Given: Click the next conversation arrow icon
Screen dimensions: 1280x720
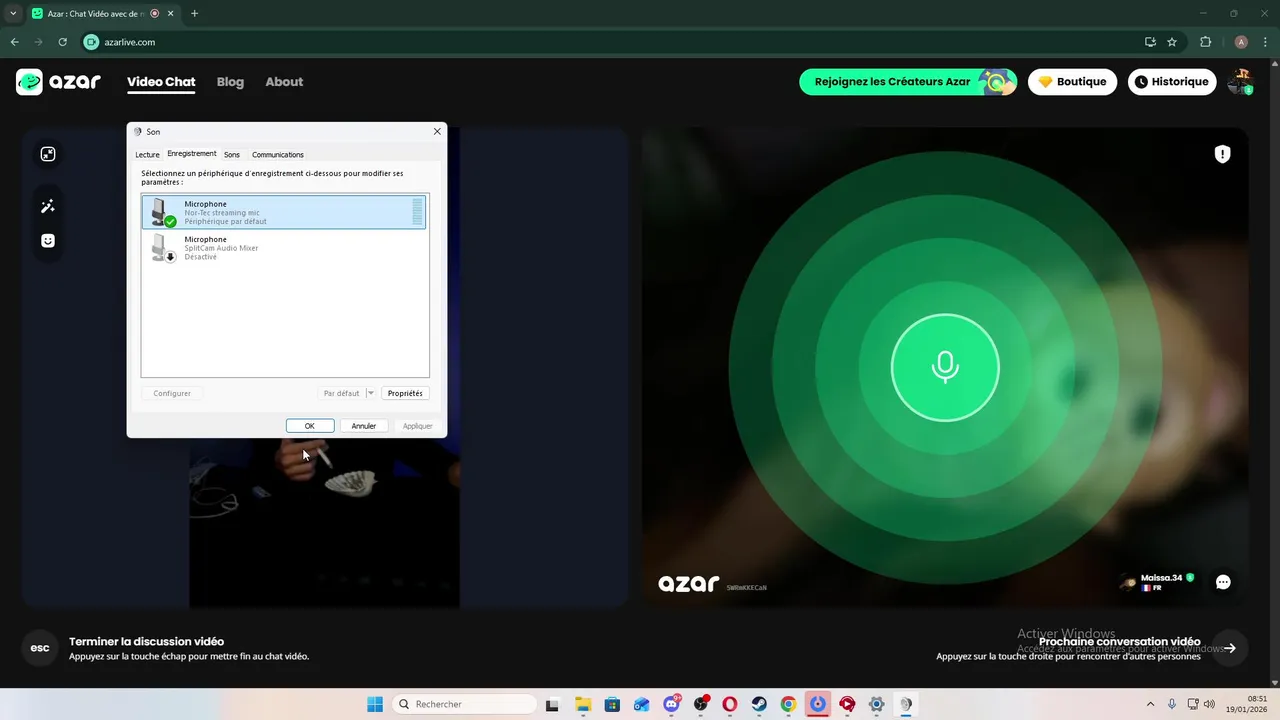Looking at the screenshot, I should pos(1230,648).
